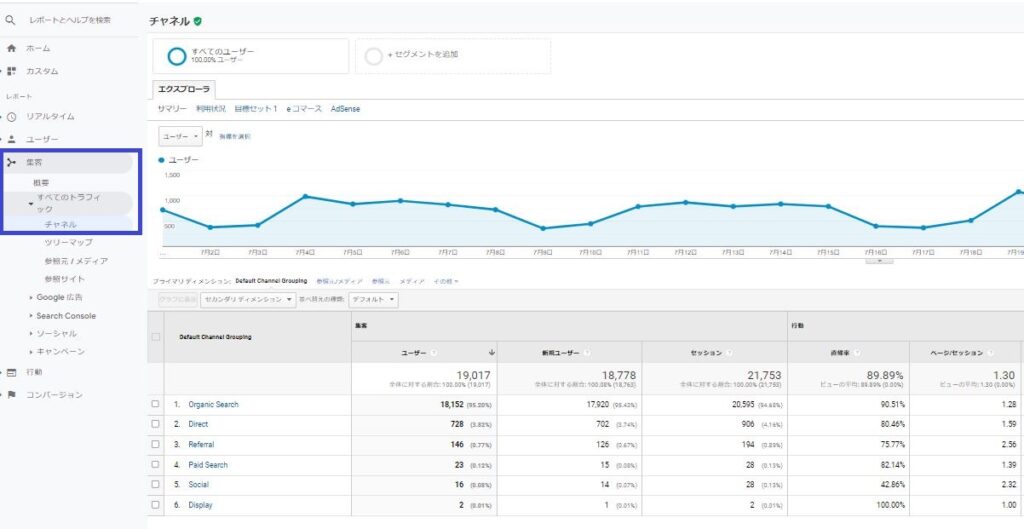The height and width of the screenshot is (529, 1024).
Task: Open the Organic Search channel link
Action: pyautogui.click(x=214, y=404)
